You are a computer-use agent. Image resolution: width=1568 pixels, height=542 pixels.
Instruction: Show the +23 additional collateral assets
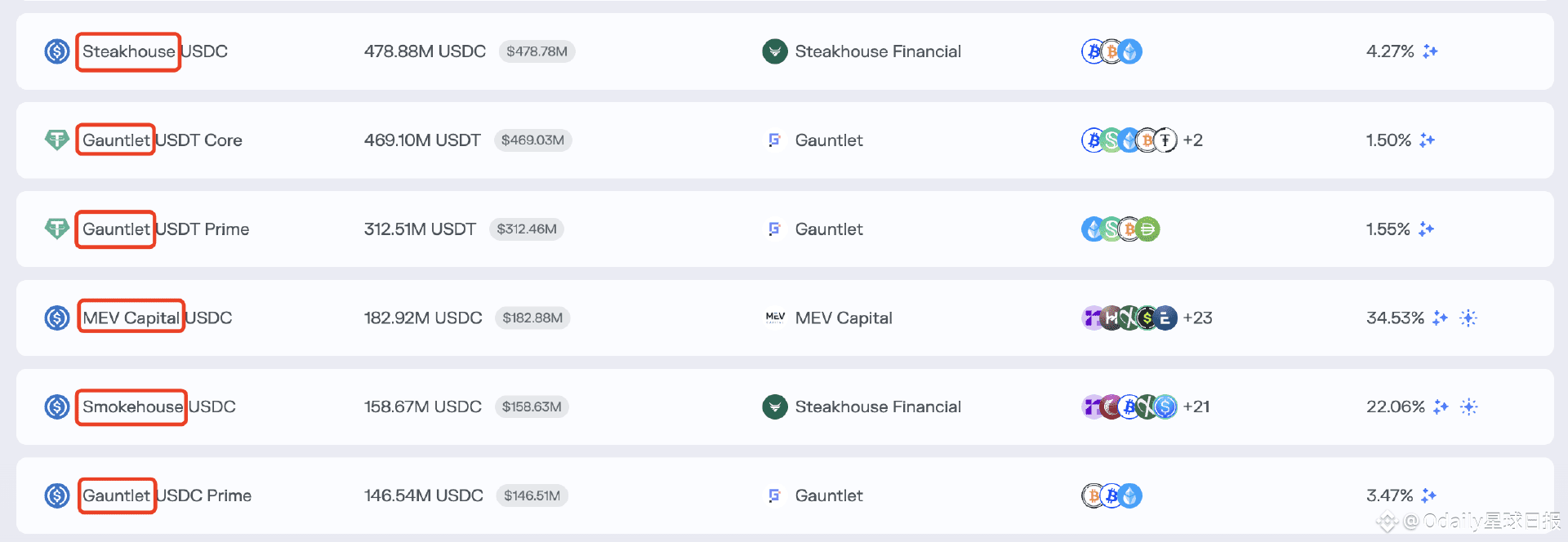[x=1197, y=318]
